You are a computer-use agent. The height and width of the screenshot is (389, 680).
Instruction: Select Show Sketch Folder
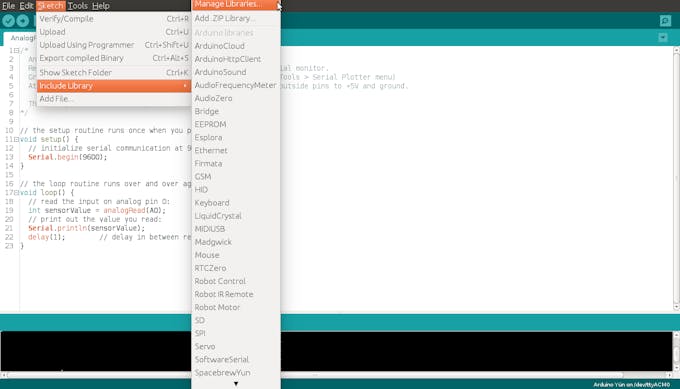(114, 72)
